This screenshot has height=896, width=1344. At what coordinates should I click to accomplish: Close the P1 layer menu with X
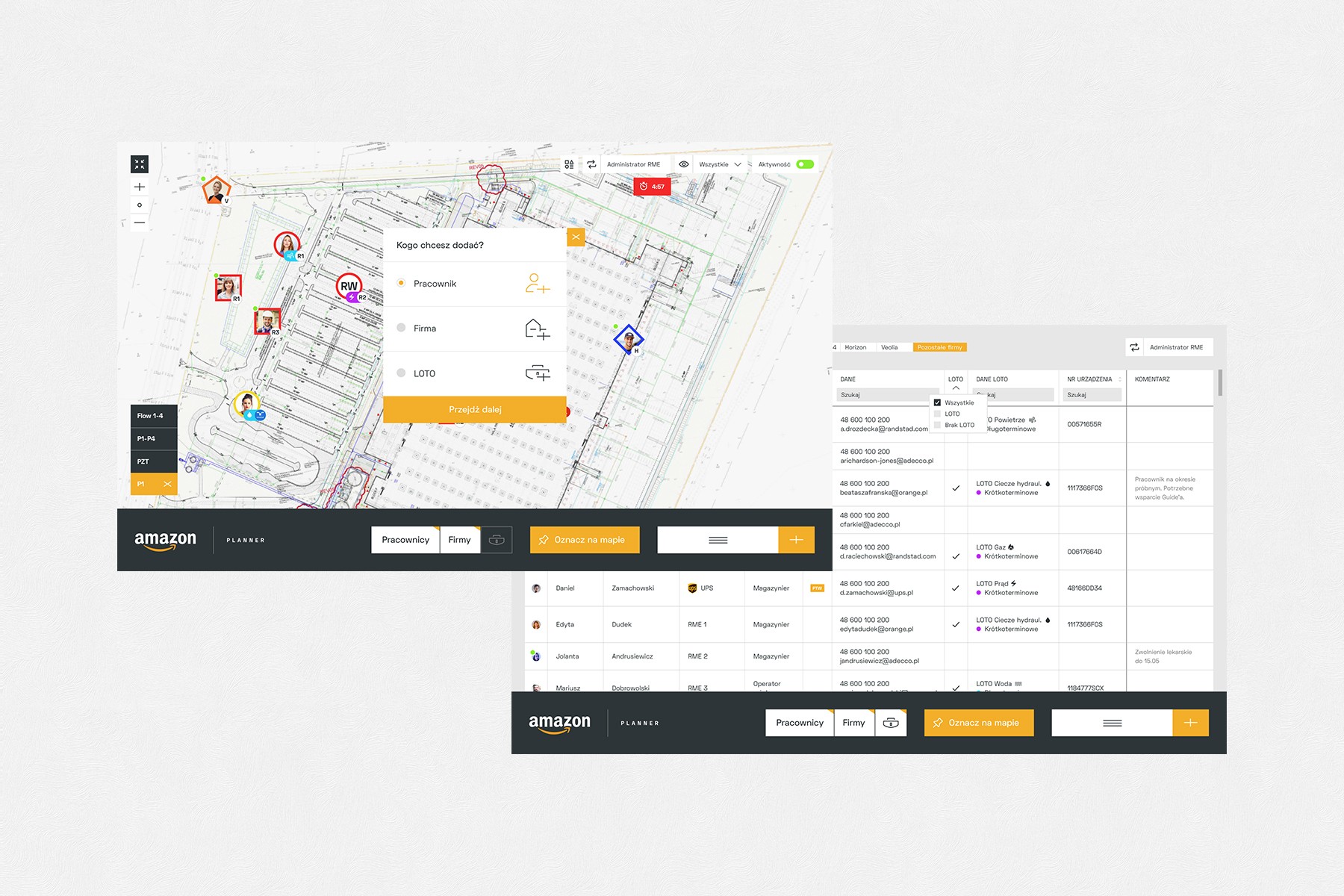(x=167, y=484)
